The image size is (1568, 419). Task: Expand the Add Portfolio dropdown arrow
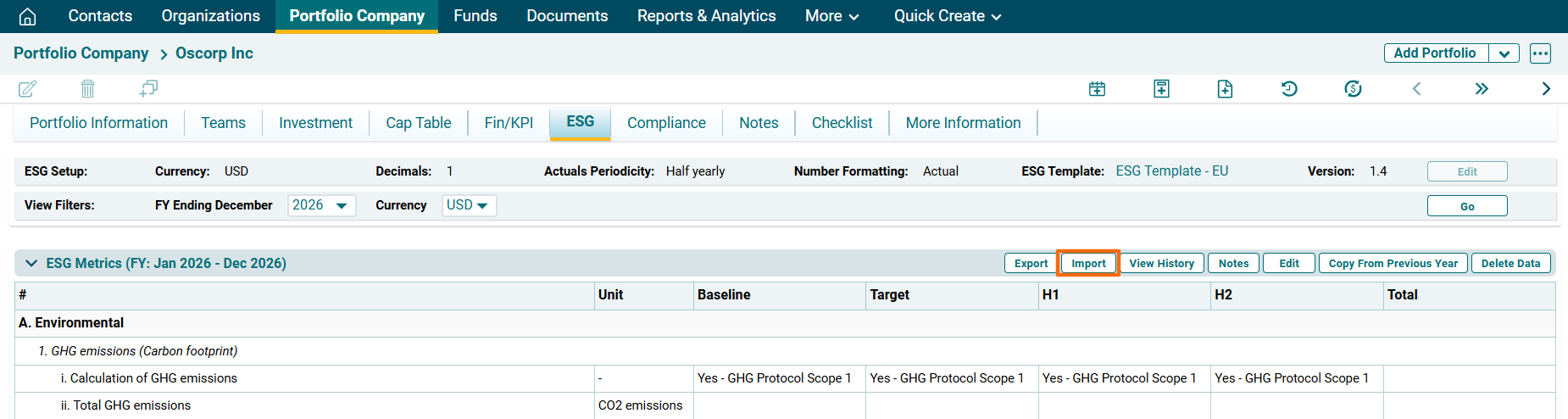(1504, 53)
